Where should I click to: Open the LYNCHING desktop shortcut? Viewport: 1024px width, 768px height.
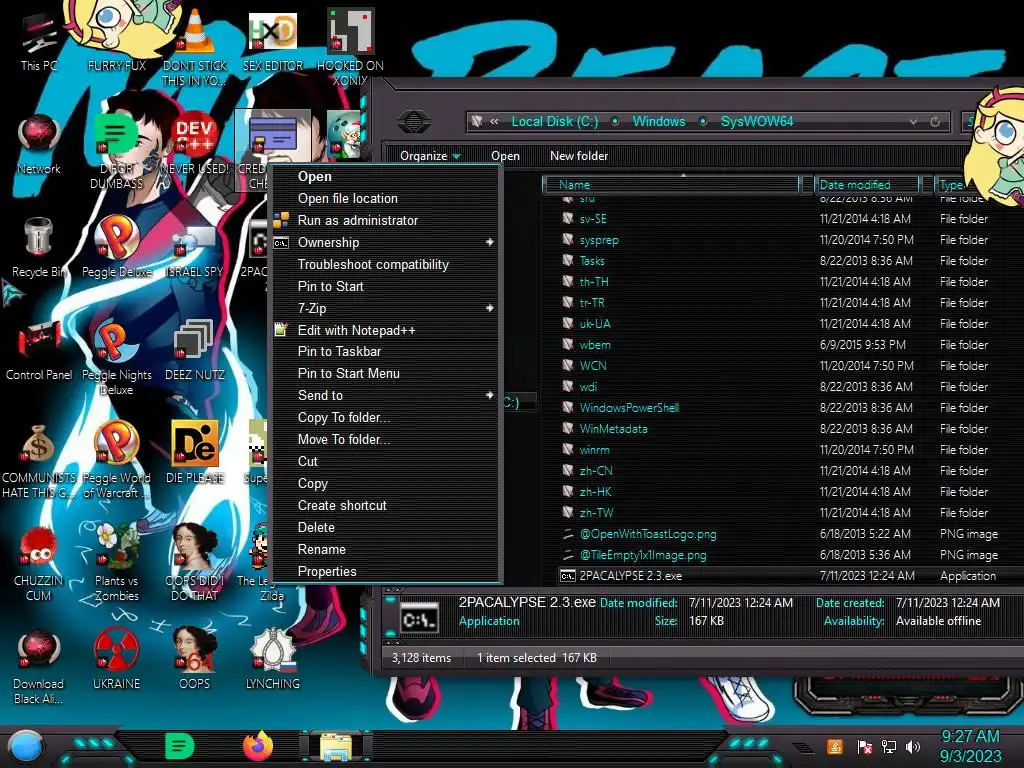coord(273,660)
